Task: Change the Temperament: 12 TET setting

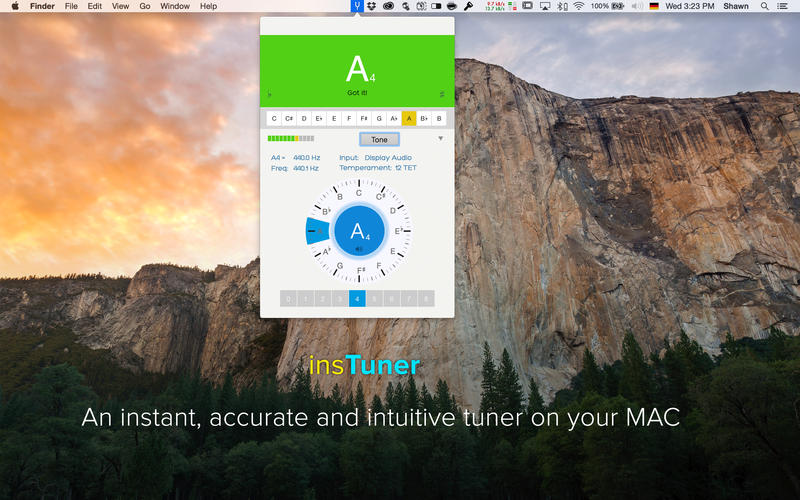Action: pos(378,168)
